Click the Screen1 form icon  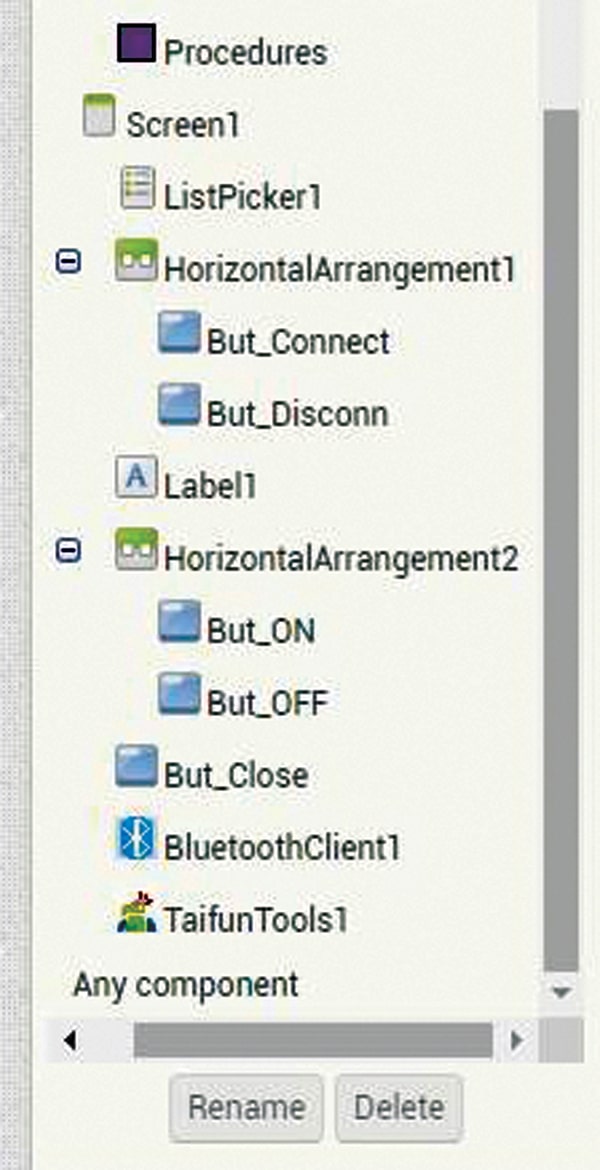click(100, 117)
